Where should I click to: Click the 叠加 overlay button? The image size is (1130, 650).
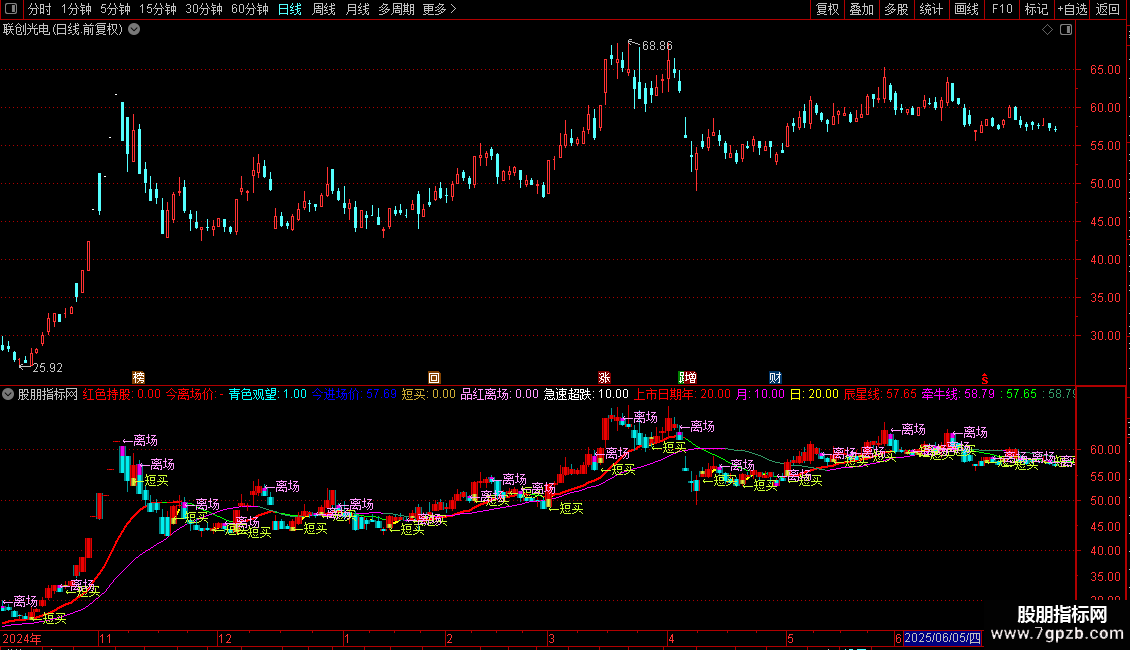click(x=861, y=9)
